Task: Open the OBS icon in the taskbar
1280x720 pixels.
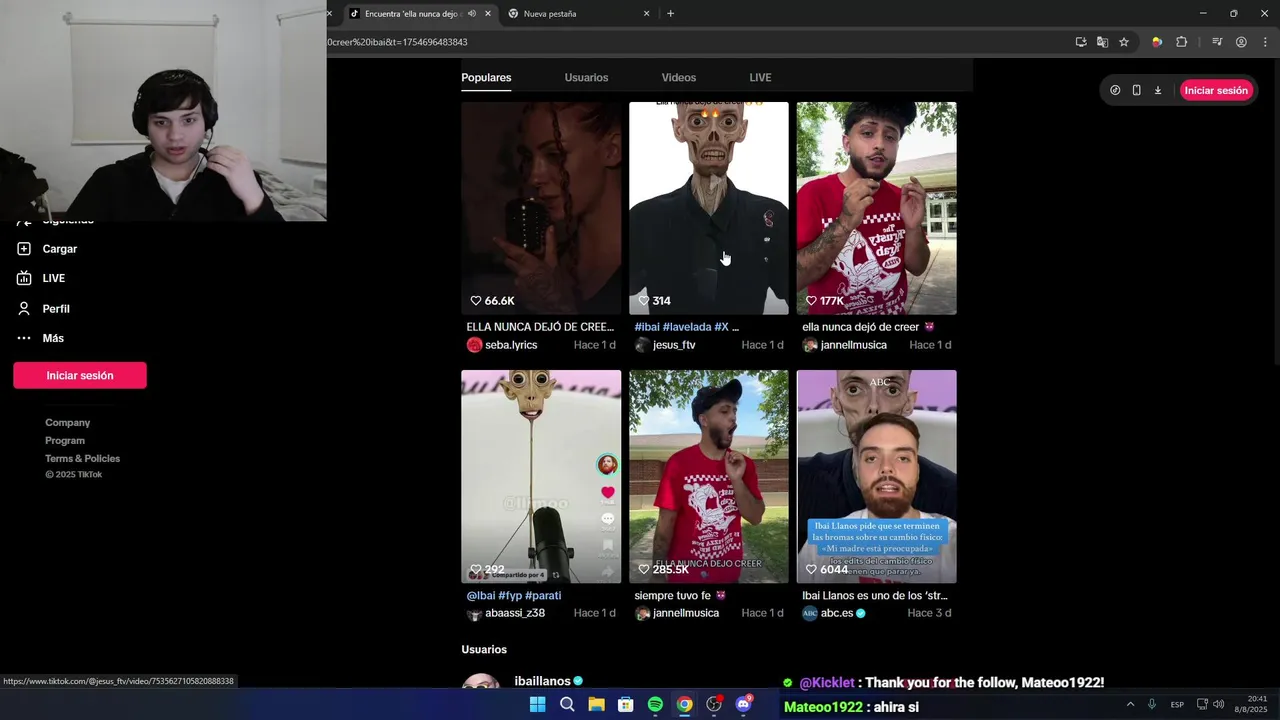Action: [714, 705]
